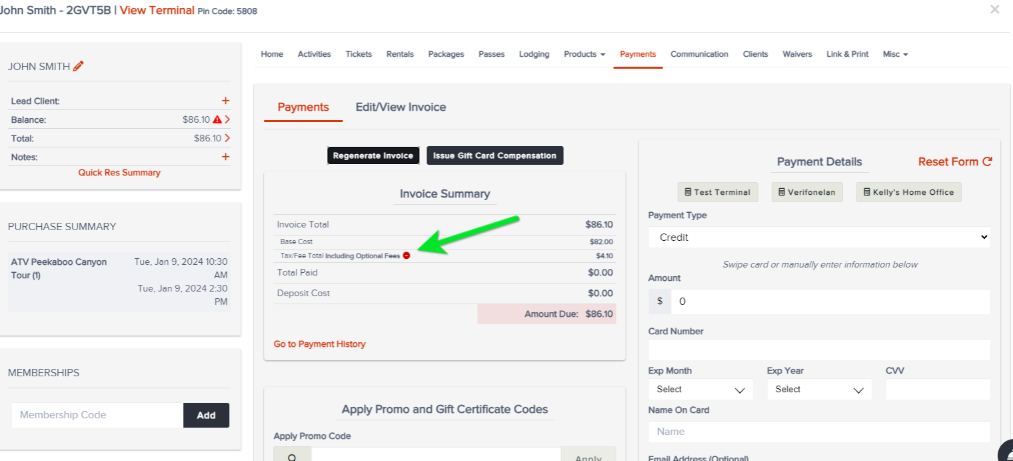This screenshot has width=1013, height=461.
Task: Click the Reset Form refresh icon
Action: 987,162
